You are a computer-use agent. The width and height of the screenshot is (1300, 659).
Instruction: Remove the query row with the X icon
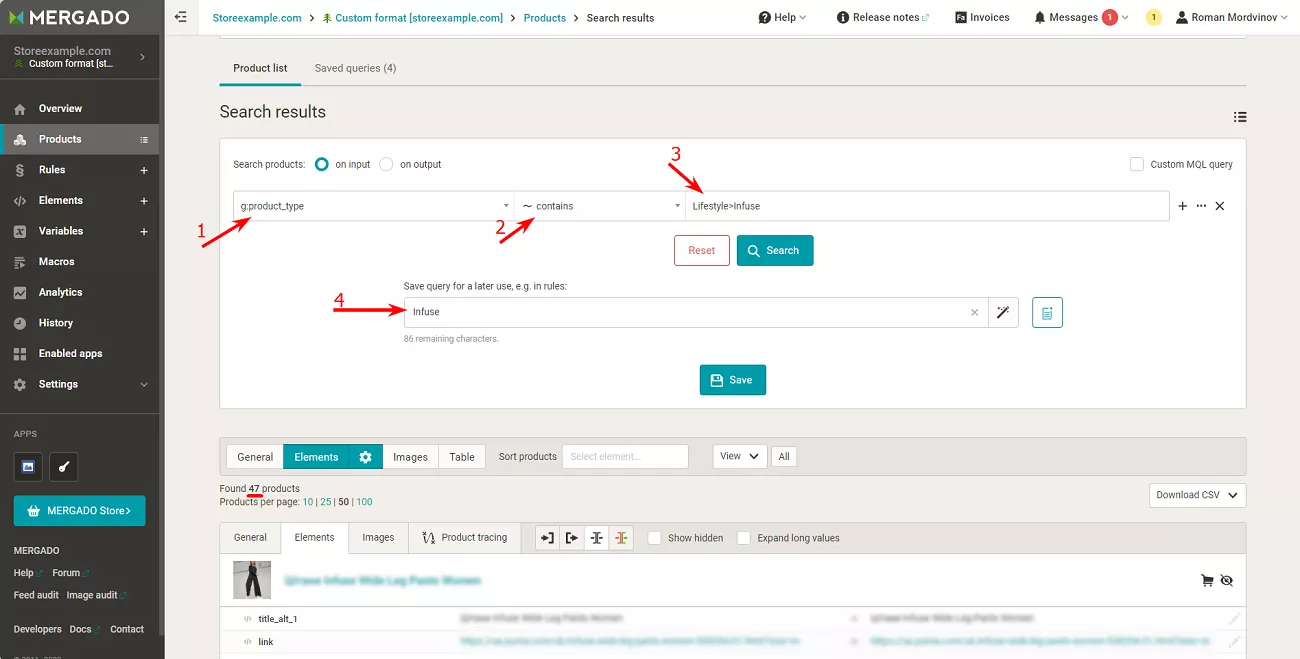(1220, 206)
